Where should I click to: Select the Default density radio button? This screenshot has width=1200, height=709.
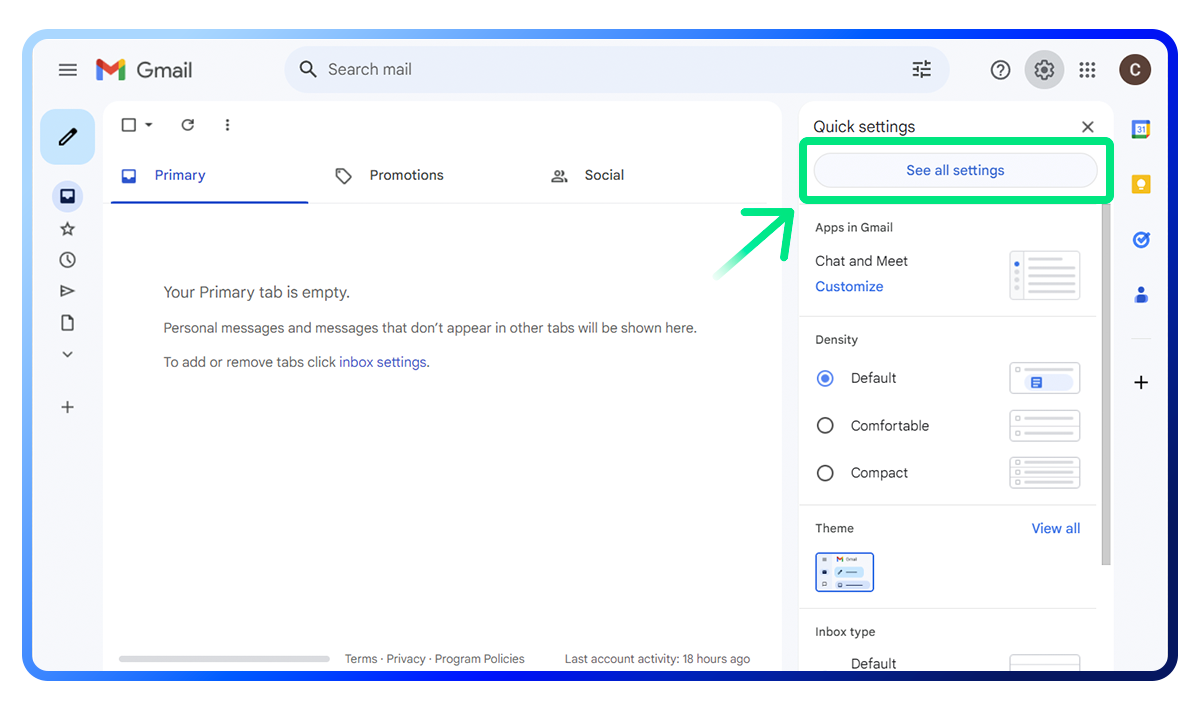click(825, 378)
